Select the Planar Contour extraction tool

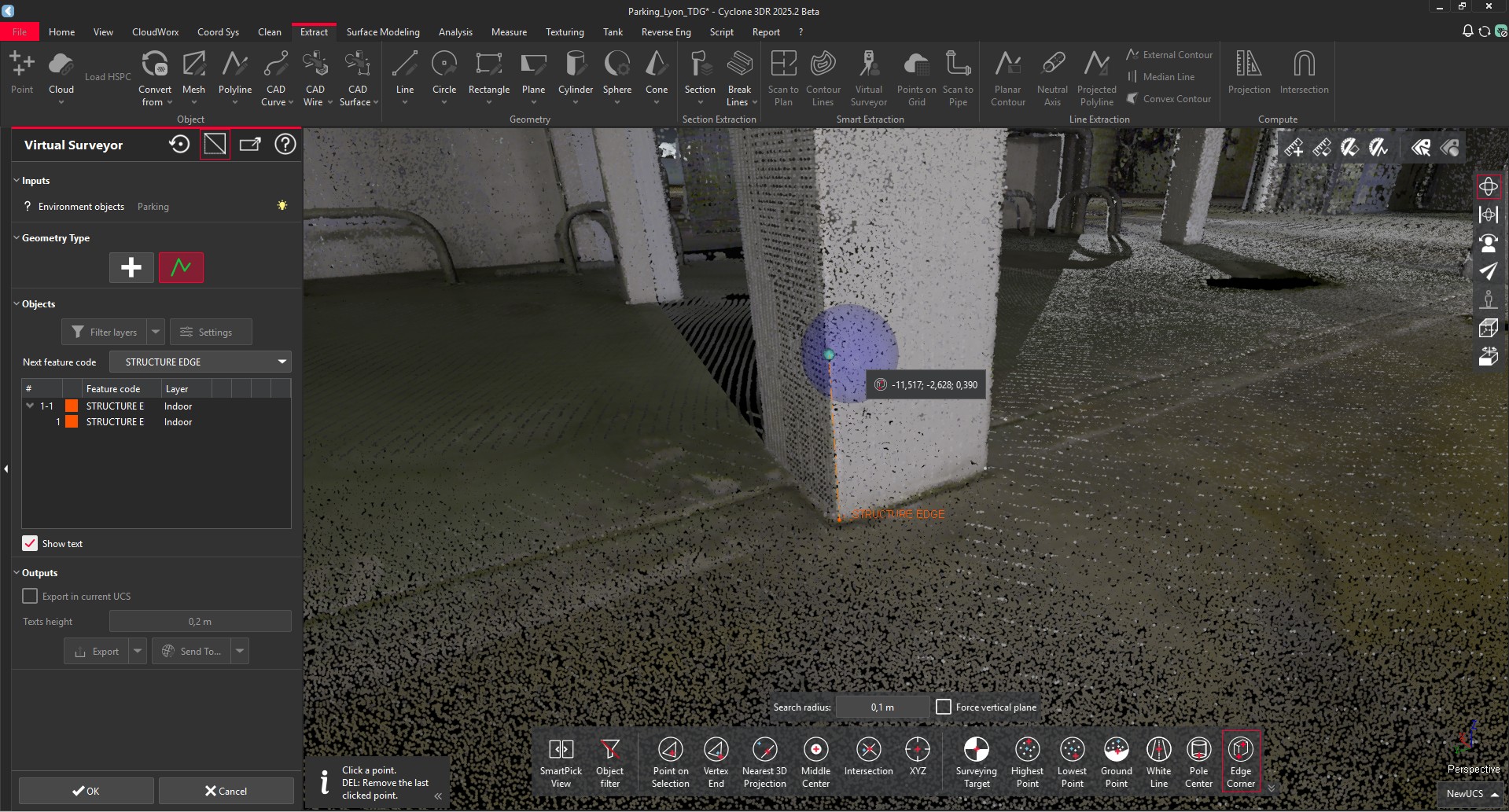pyautogui.click(x=1007, y=76)
